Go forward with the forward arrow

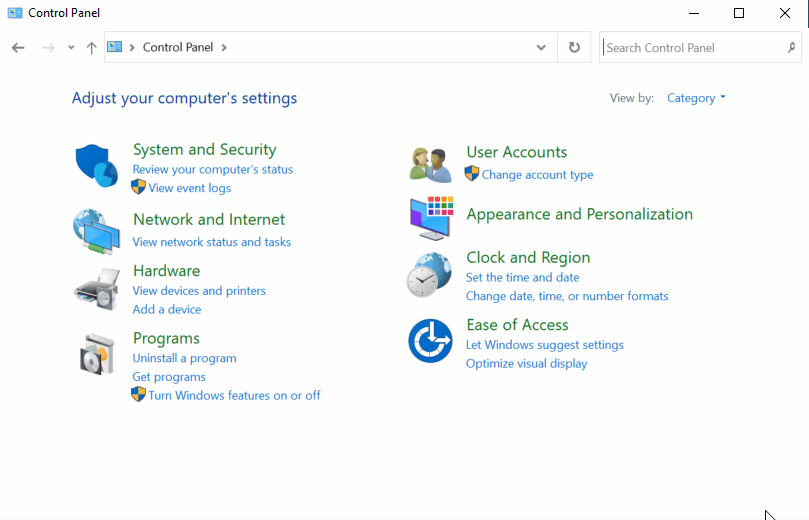(48, 48)
